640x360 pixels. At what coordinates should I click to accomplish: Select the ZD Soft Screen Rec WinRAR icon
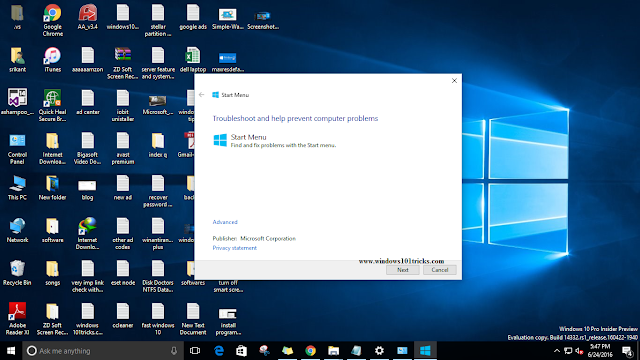(123, 63)
